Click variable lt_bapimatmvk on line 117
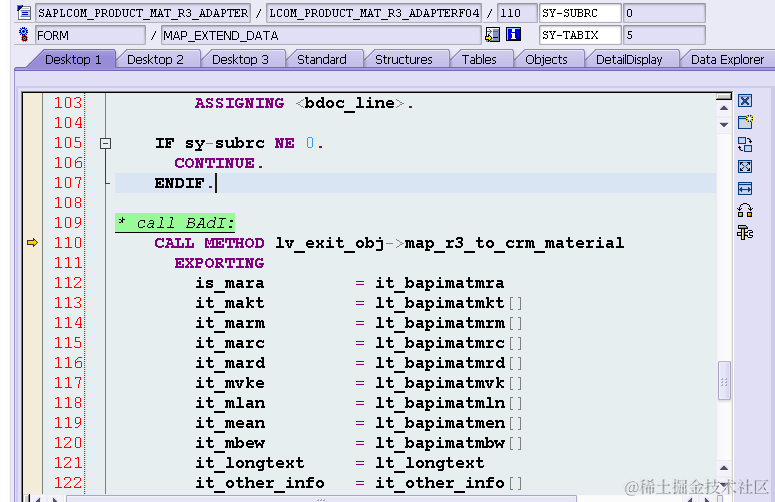Viewport: 775px width, 502px height. (439, 383)
